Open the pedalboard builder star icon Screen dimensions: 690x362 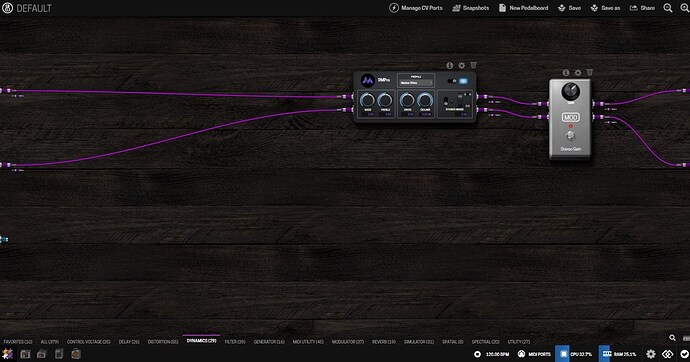tap(7, 354)
